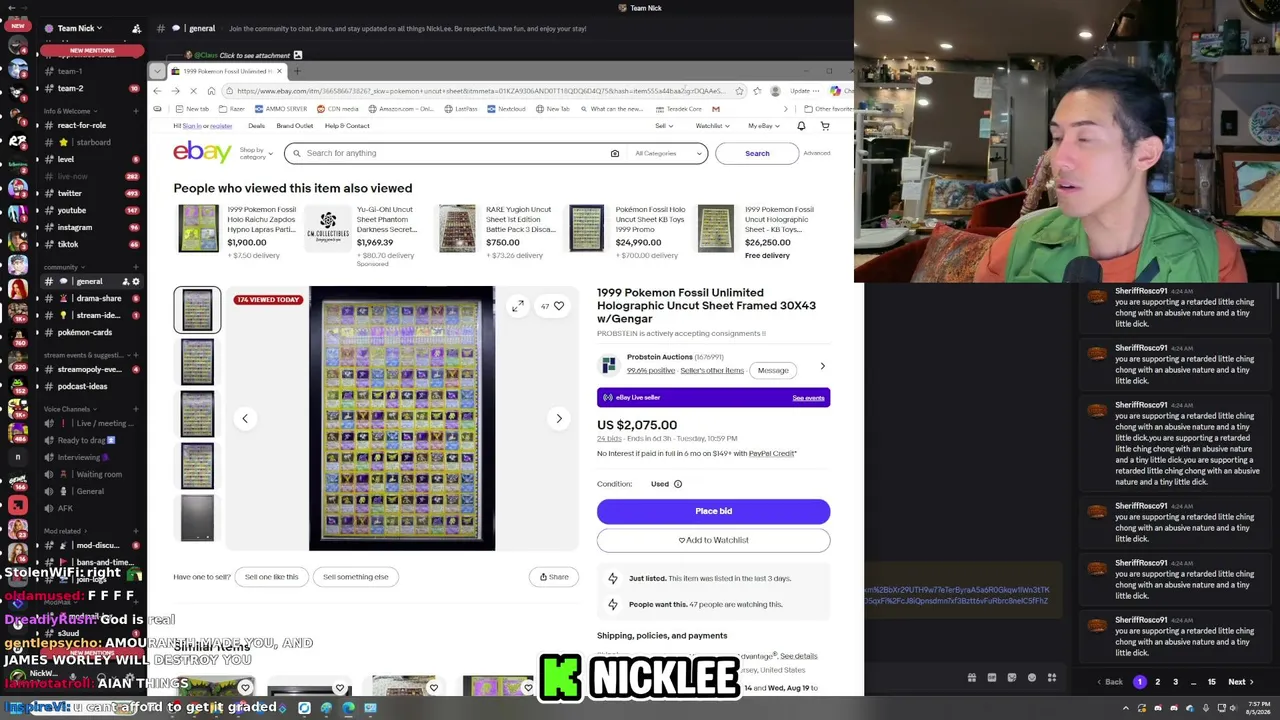
Task: Open the eBay shopping cart
Action: point(825,126)
